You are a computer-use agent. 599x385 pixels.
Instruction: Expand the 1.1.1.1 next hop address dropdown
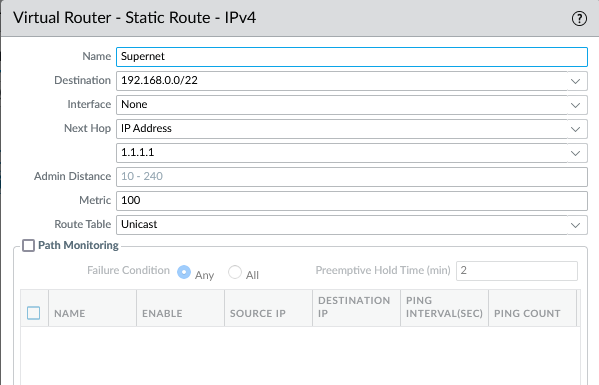(x=575, y=153)
